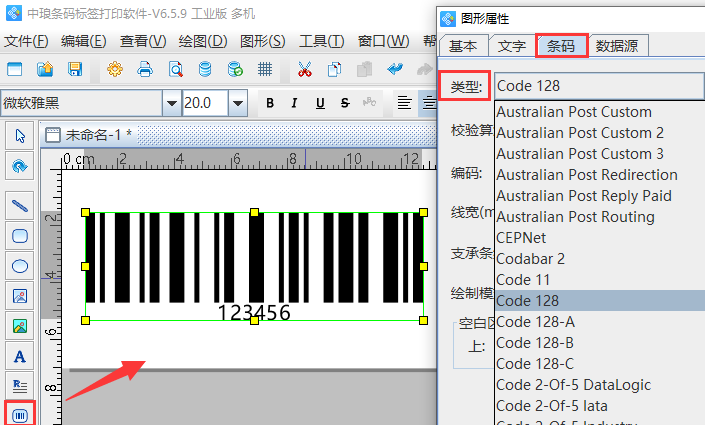The width and height of the screenshot is (705, 425).
Task: Open the 编辑(E) menu
Action: pos(84,41)
